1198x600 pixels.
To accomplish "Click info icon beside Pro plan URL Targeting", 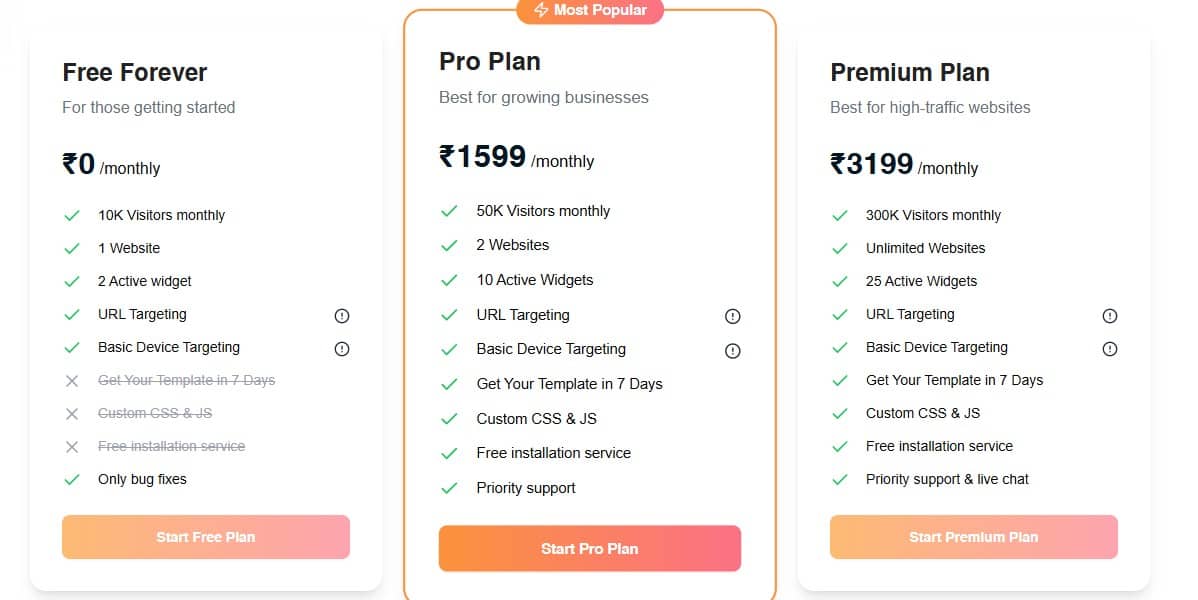I will [733, 317].
